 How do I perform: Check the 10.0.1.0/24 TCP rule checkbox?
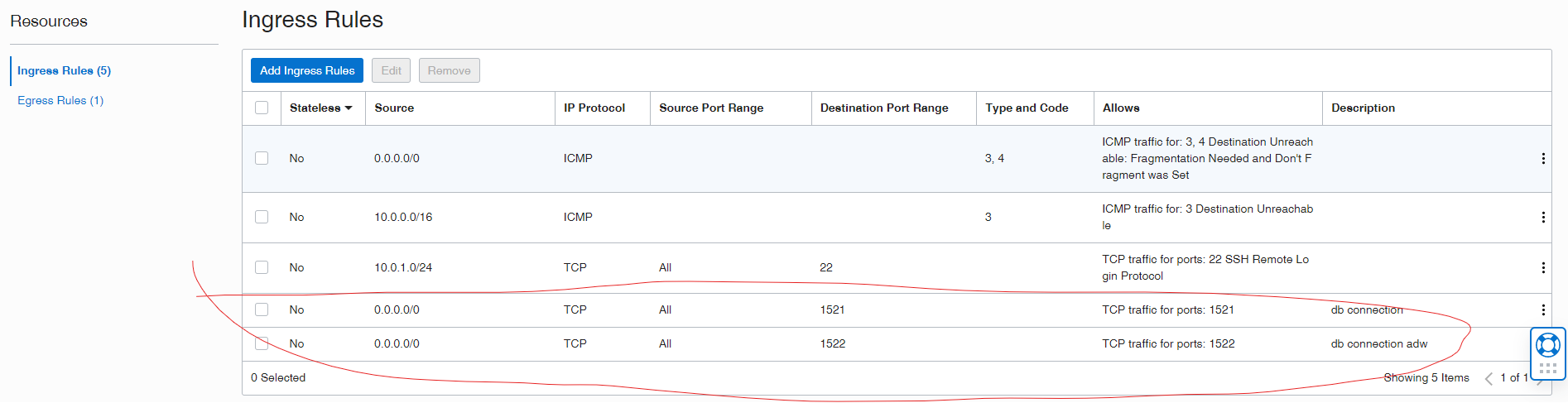click(262, 267)
